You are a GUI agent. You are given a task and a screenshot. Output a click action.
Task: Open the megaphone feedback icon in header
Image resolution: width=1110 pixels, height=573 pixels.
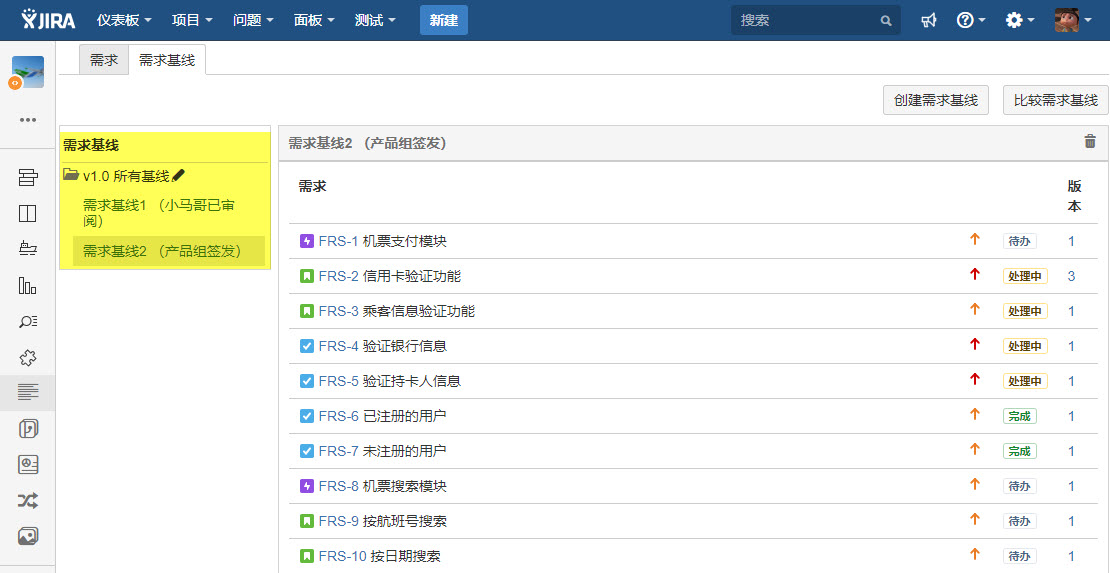[929, 20]
